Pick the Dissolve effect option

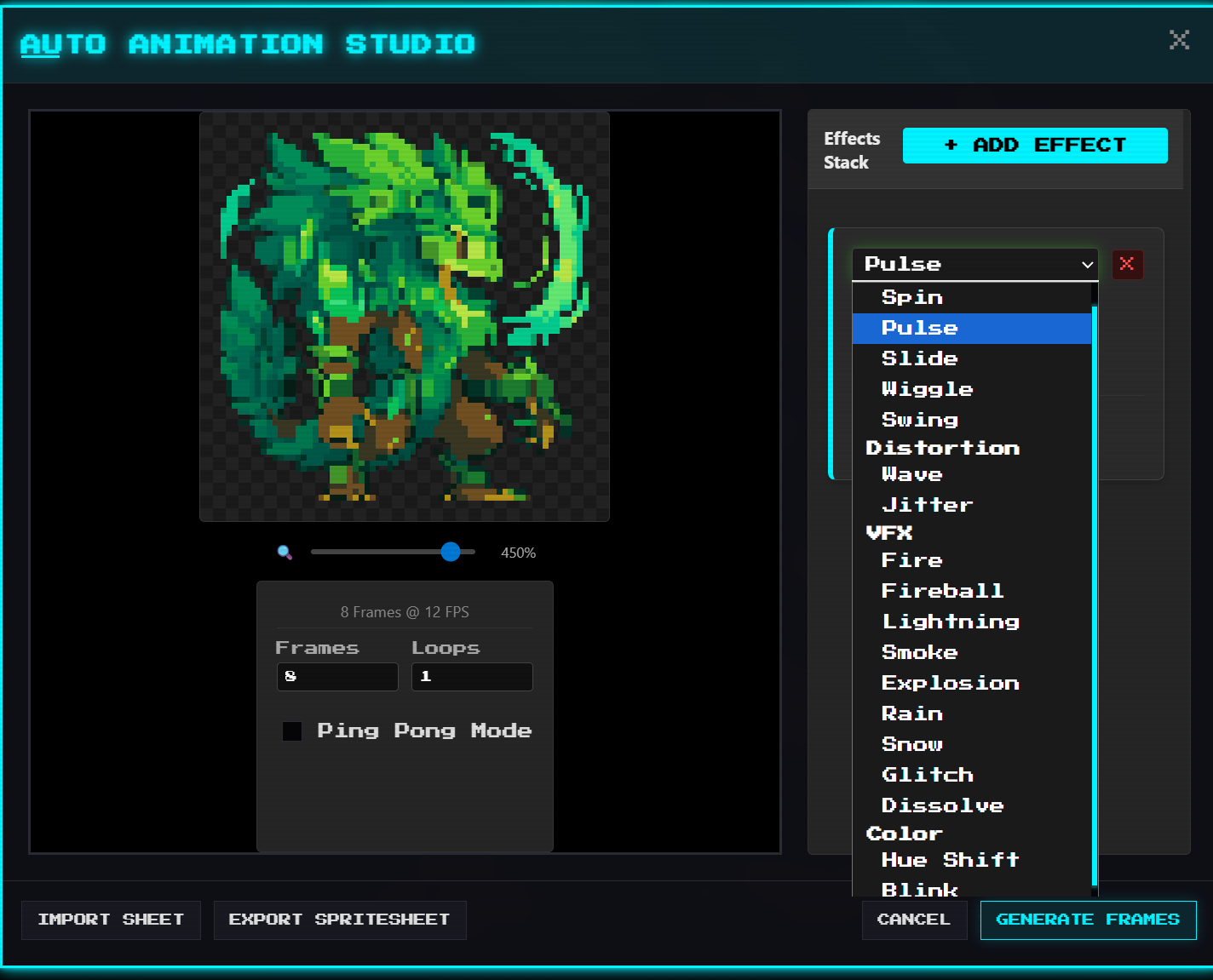(972, 806)
